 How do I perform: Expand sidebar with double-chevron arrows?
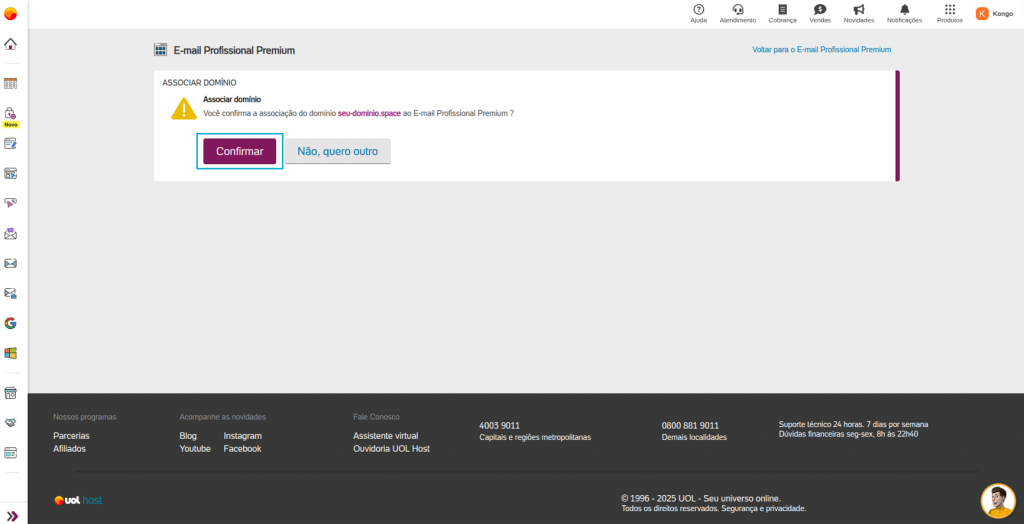(12, 516)
